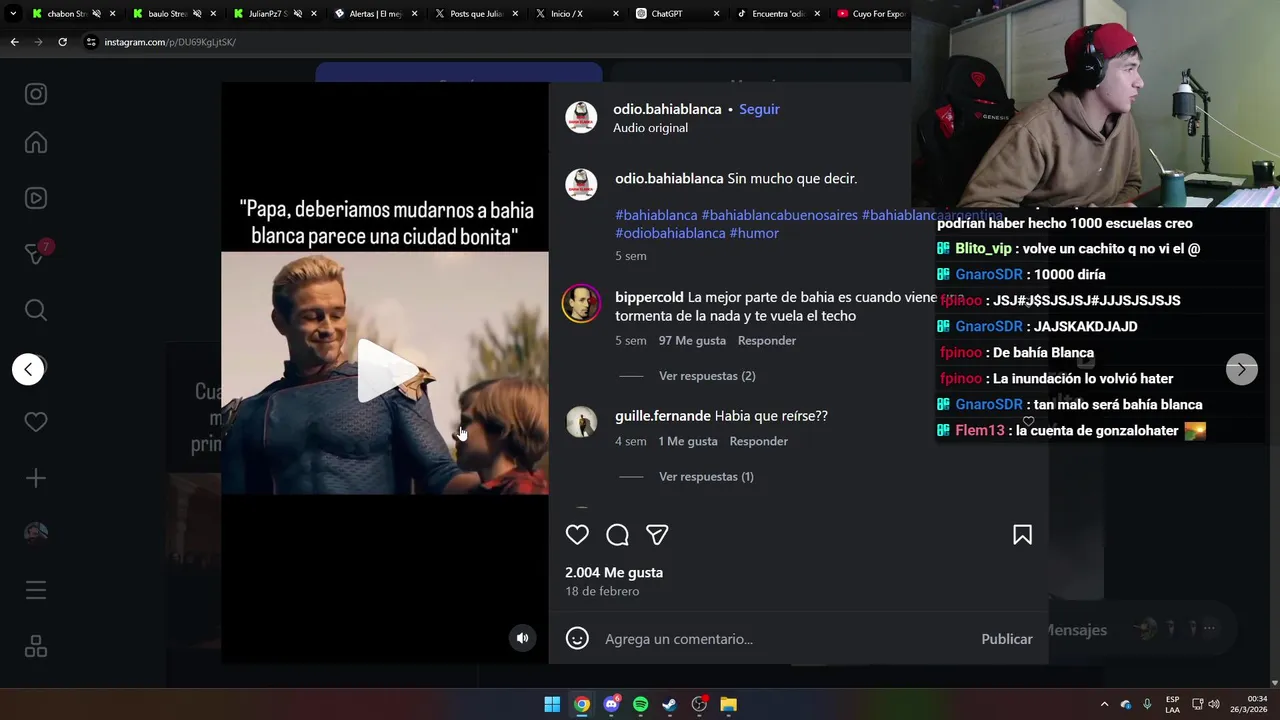View 1 Me gusta on guille.fernande comment
1280x720 pixels.
[x=688, y=441]
